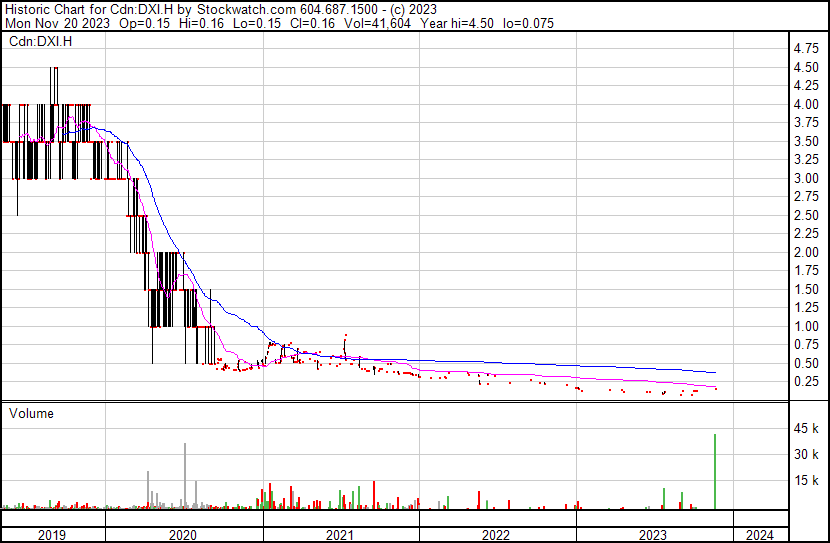Click the 4.75 price axis label
830x543 pixels.
pos(806,49)
